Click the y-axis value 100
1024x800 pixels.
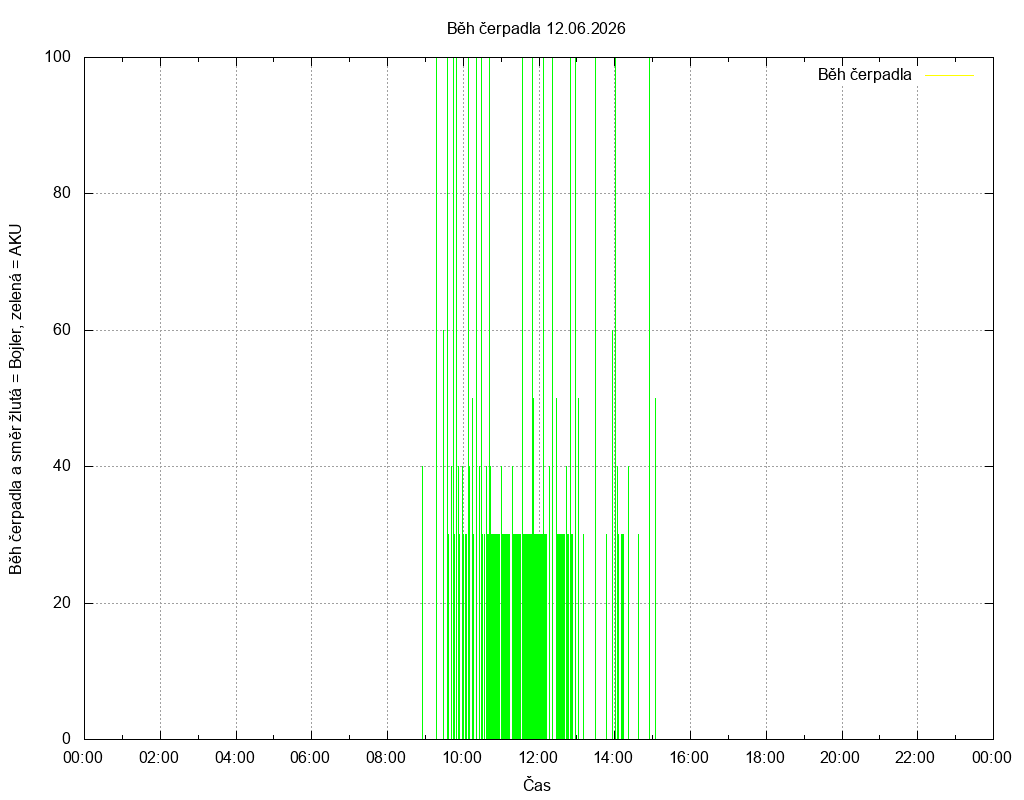[57, 57]
